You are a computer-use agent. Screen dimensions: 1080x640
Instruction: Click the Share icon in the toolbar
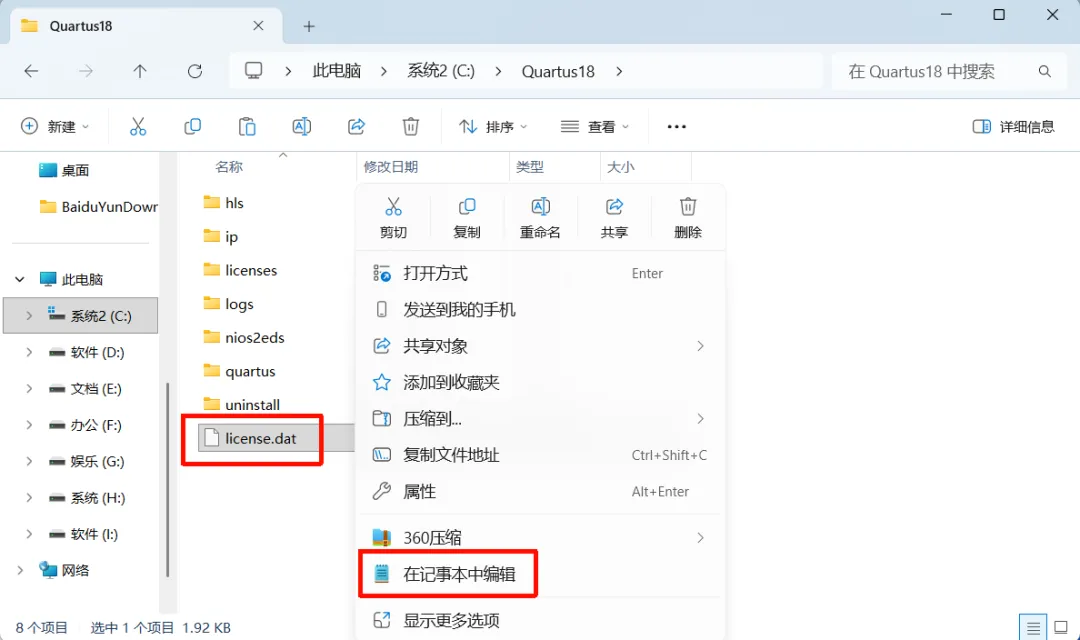[356, 127]
